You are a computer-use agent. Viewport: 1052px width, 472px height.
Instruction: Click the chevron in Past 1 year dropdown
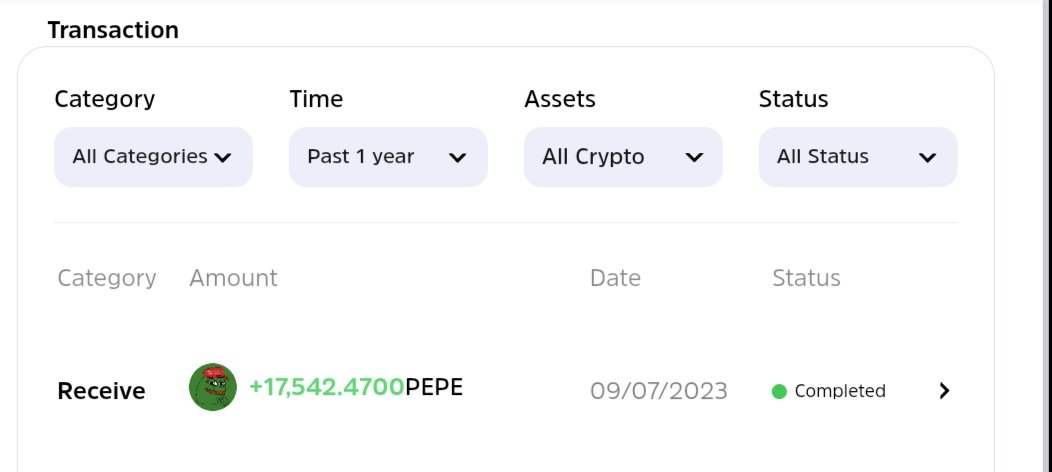pos(457,158)
